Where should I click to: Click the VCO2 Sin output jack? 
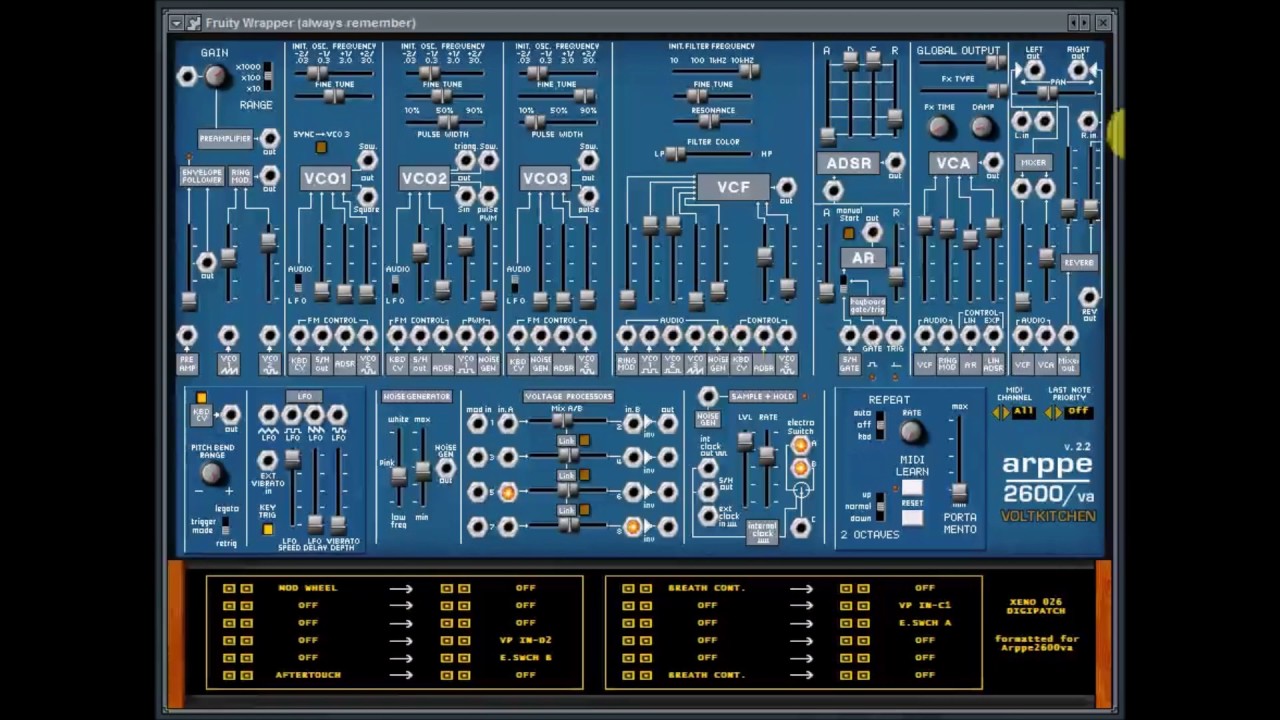466,196
